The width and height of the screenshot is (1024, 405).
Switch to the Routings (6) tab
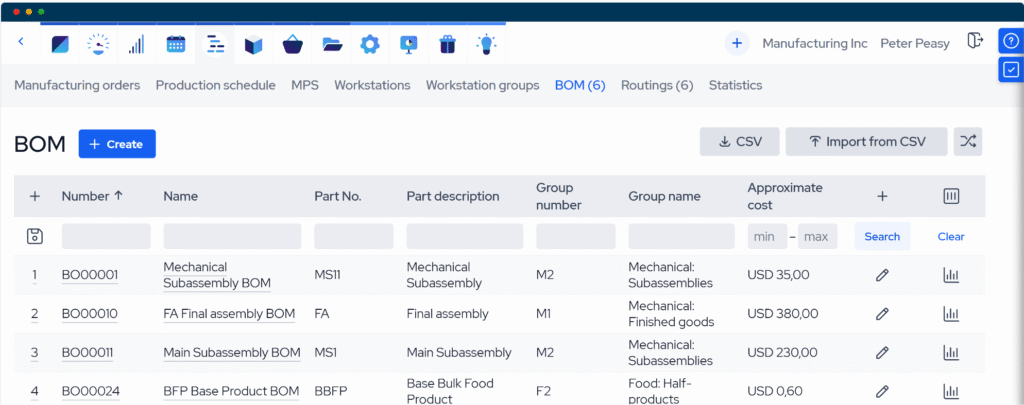[x=657, y=85]
